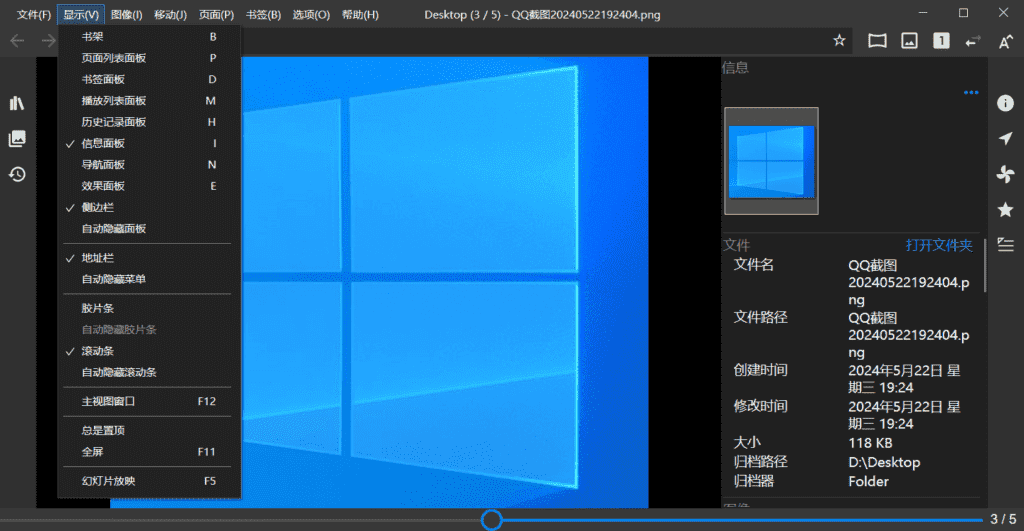Open the page list panel icon
Screen dimensions: 1024x531
click(x=17, y=139)
